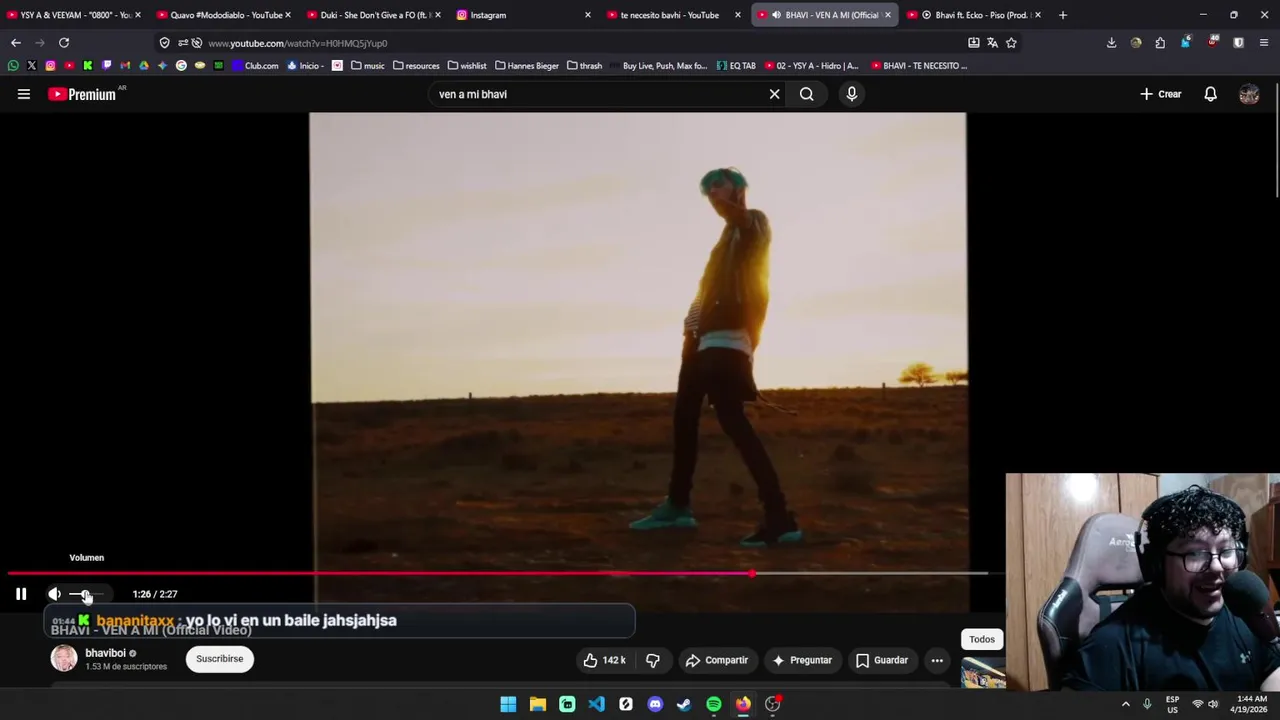Viewport: 1280px width, 720px height.
Task: Open the Club.com bookmark
Action: coord(255,66)
